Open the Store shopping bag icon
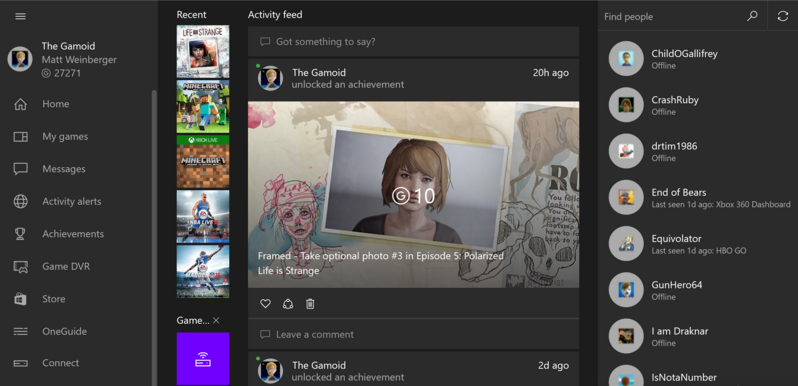 20,299
